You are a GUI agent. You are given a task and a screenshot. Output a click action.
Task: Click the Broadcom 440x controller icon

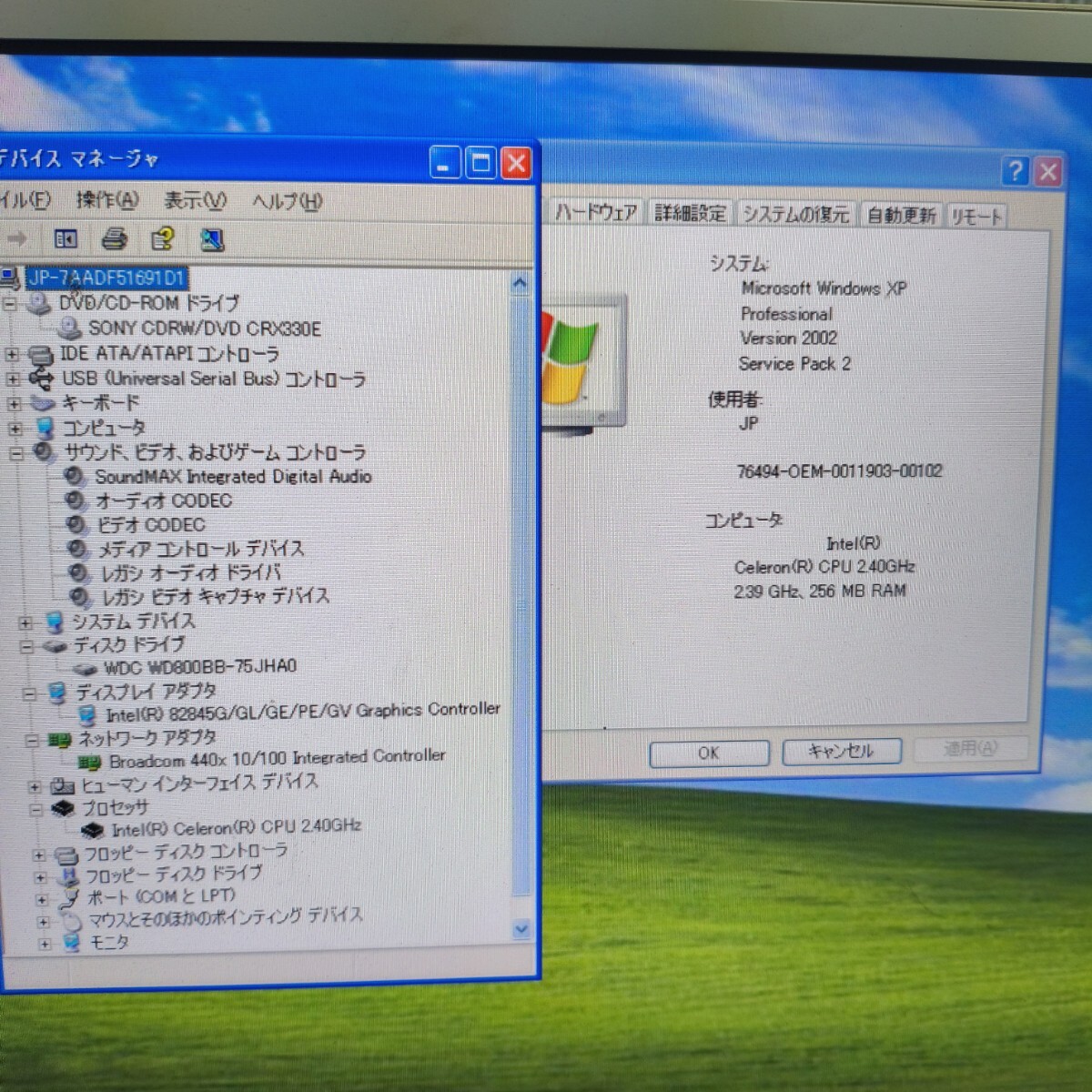(x=89, y=763)
